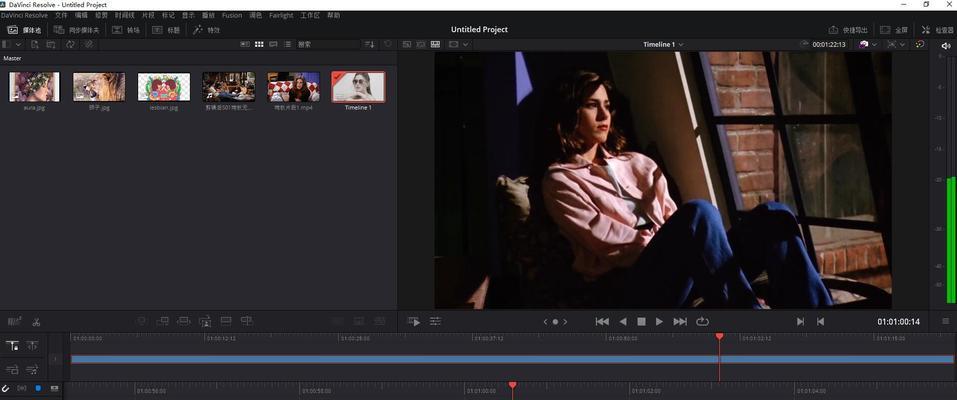The image size is (957, 400).
Task: Toggle the Bypass Color Grades icon
Action: 920,45
